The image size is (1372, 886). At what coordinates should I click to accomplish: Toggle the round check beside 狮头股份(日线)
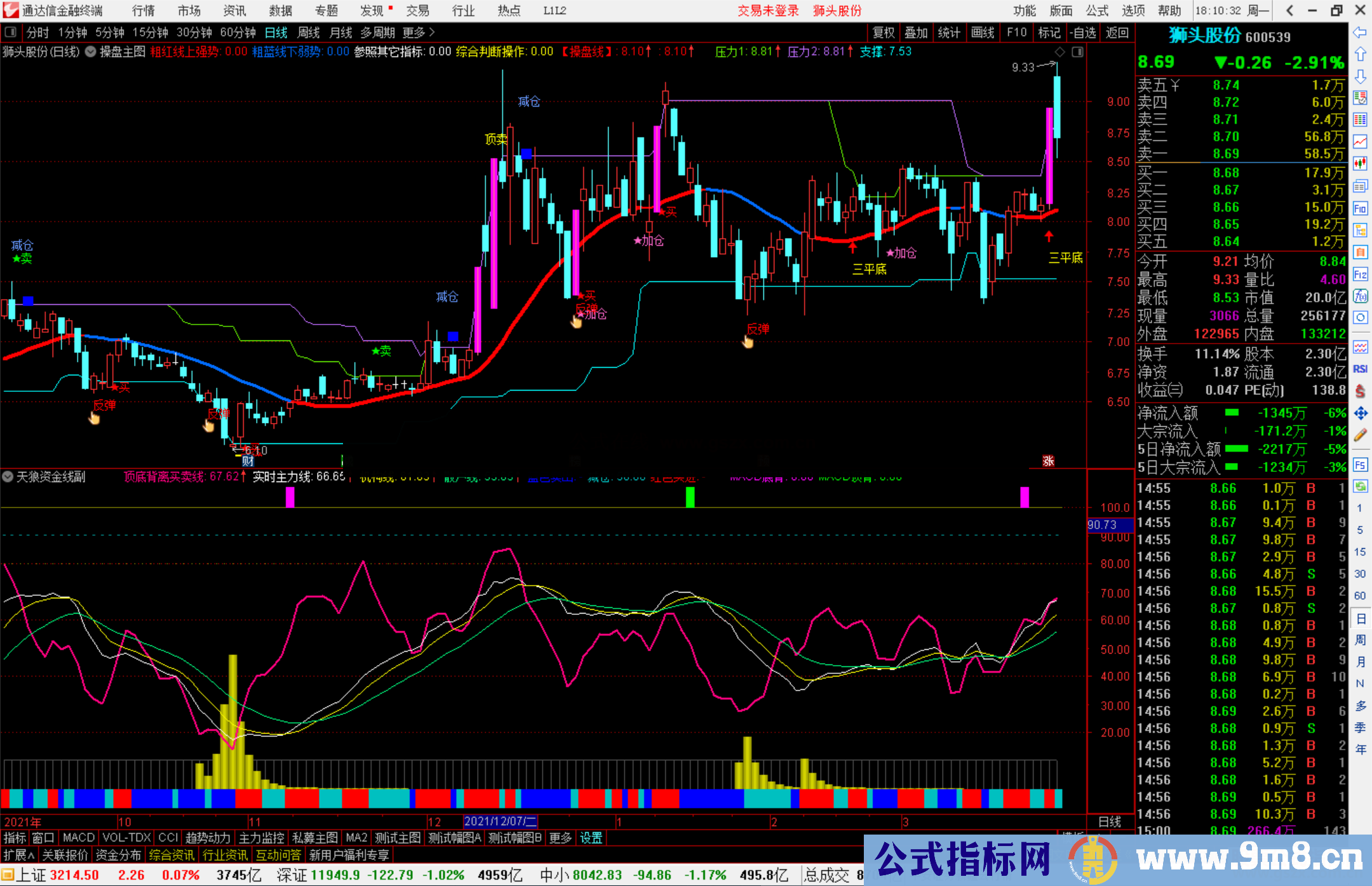coord(91,52)
